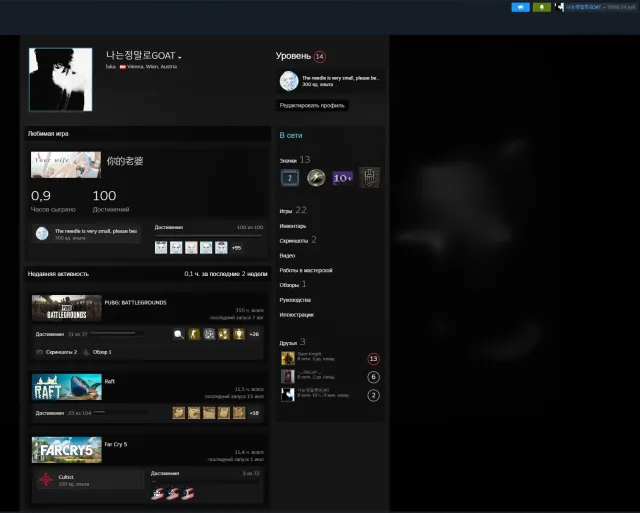Open Far Cry 5 title link
The image size is (640, 513).
click(x=116, y=444)
